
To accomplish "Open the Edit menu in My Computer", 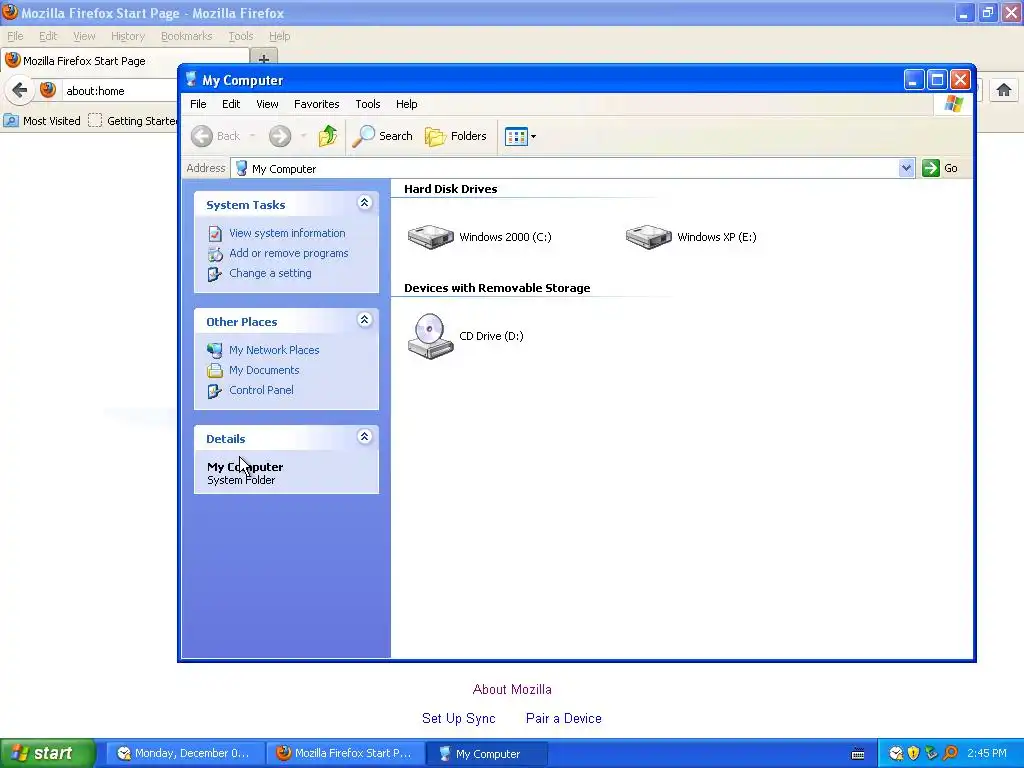I will tap(231, 104).
